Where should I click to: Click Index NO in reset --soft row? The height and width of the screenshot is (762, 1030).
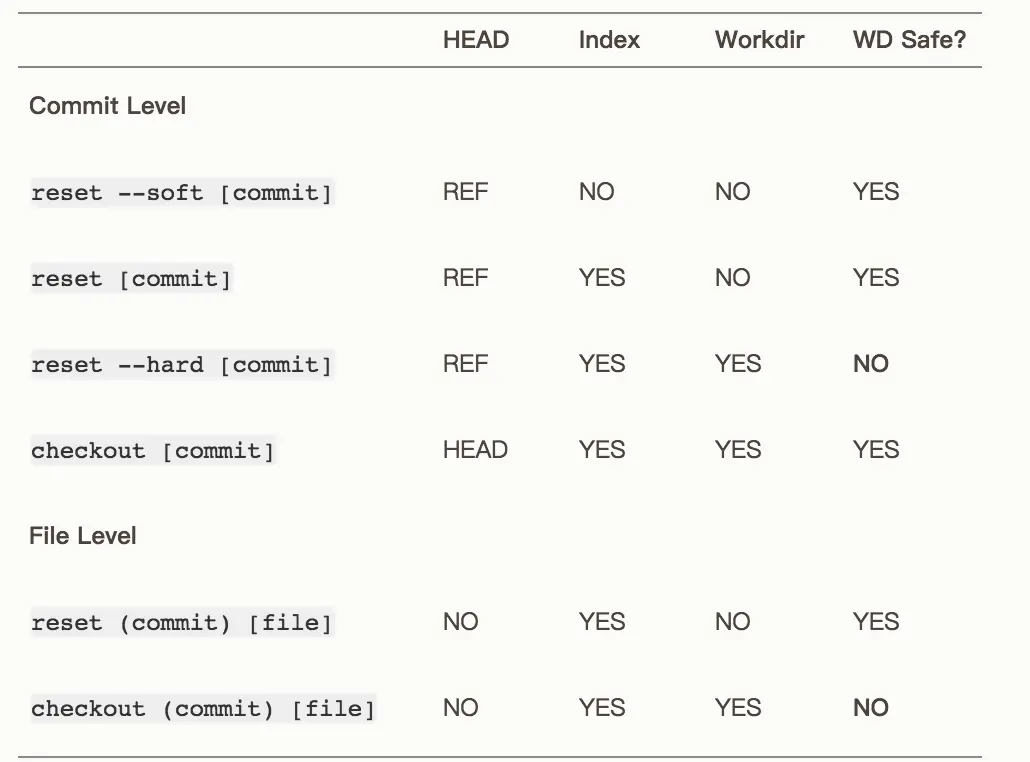pyautogui.click(x=596, y=192)
